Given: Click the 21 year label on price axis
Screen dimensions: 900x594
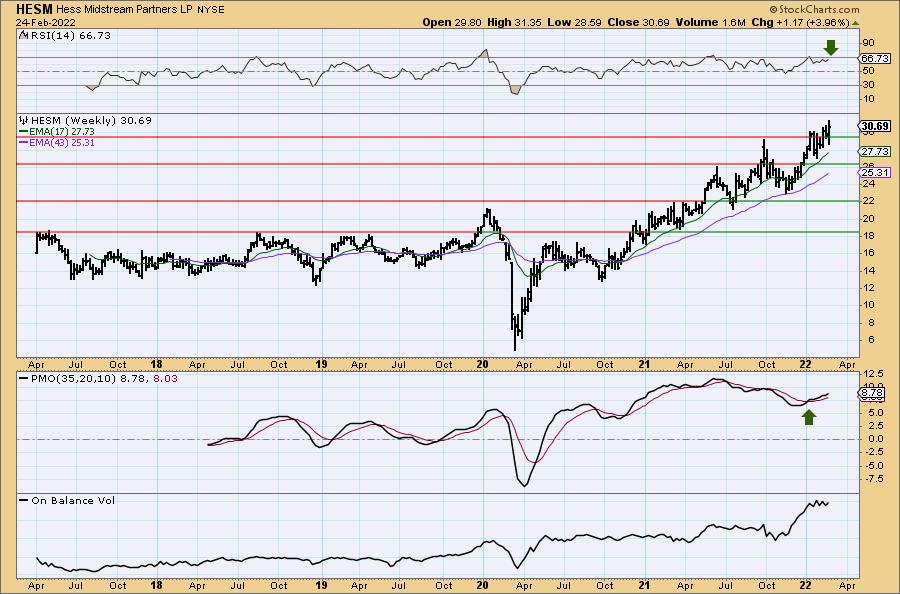Looking at the screenshot, I should click(645, 364).
